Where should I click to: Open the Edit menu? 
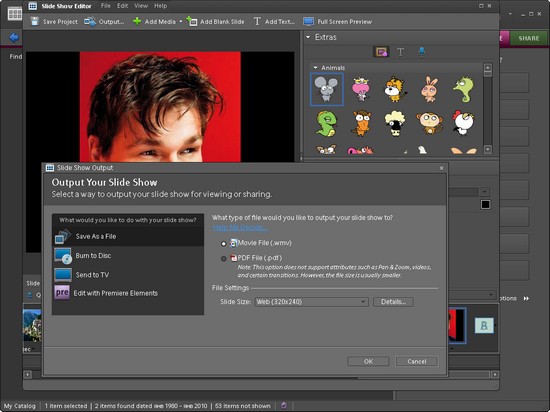122,6
